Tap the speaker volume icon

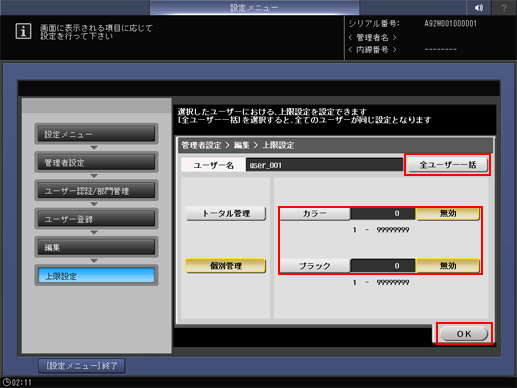point(479,7)
